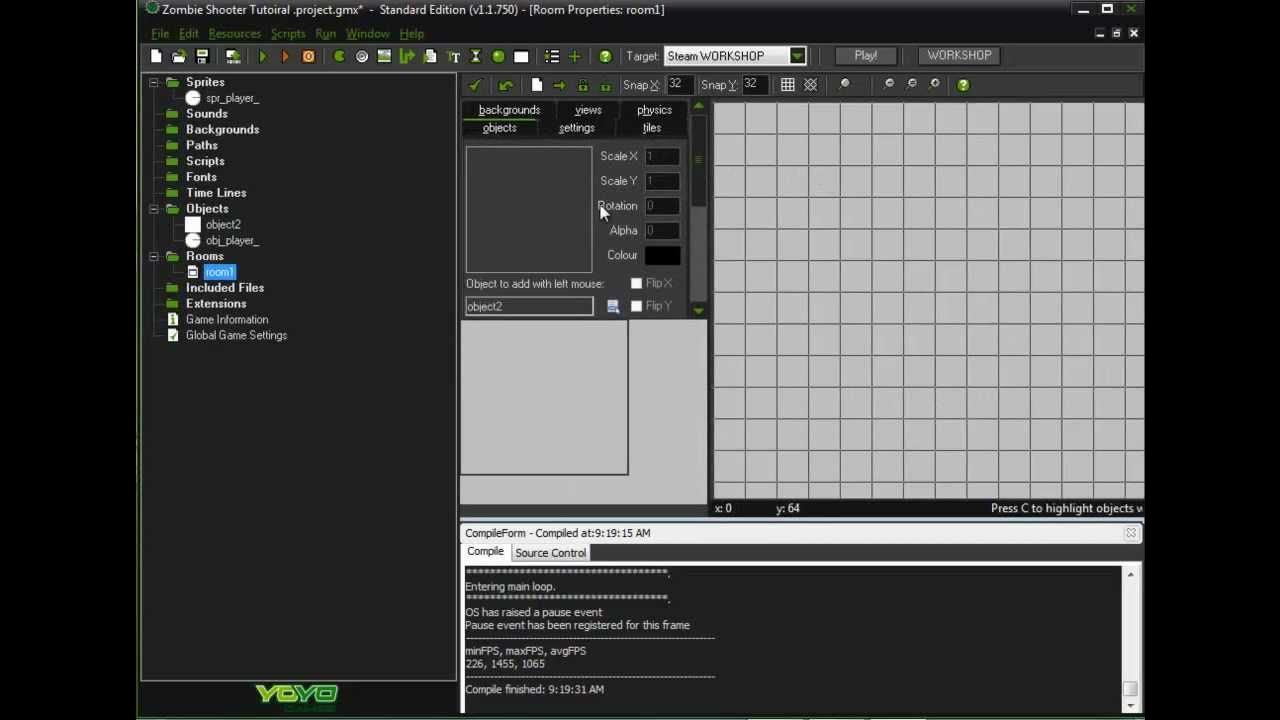
Task: Unlock all instances with open padlock
Action: pos(605,85)
